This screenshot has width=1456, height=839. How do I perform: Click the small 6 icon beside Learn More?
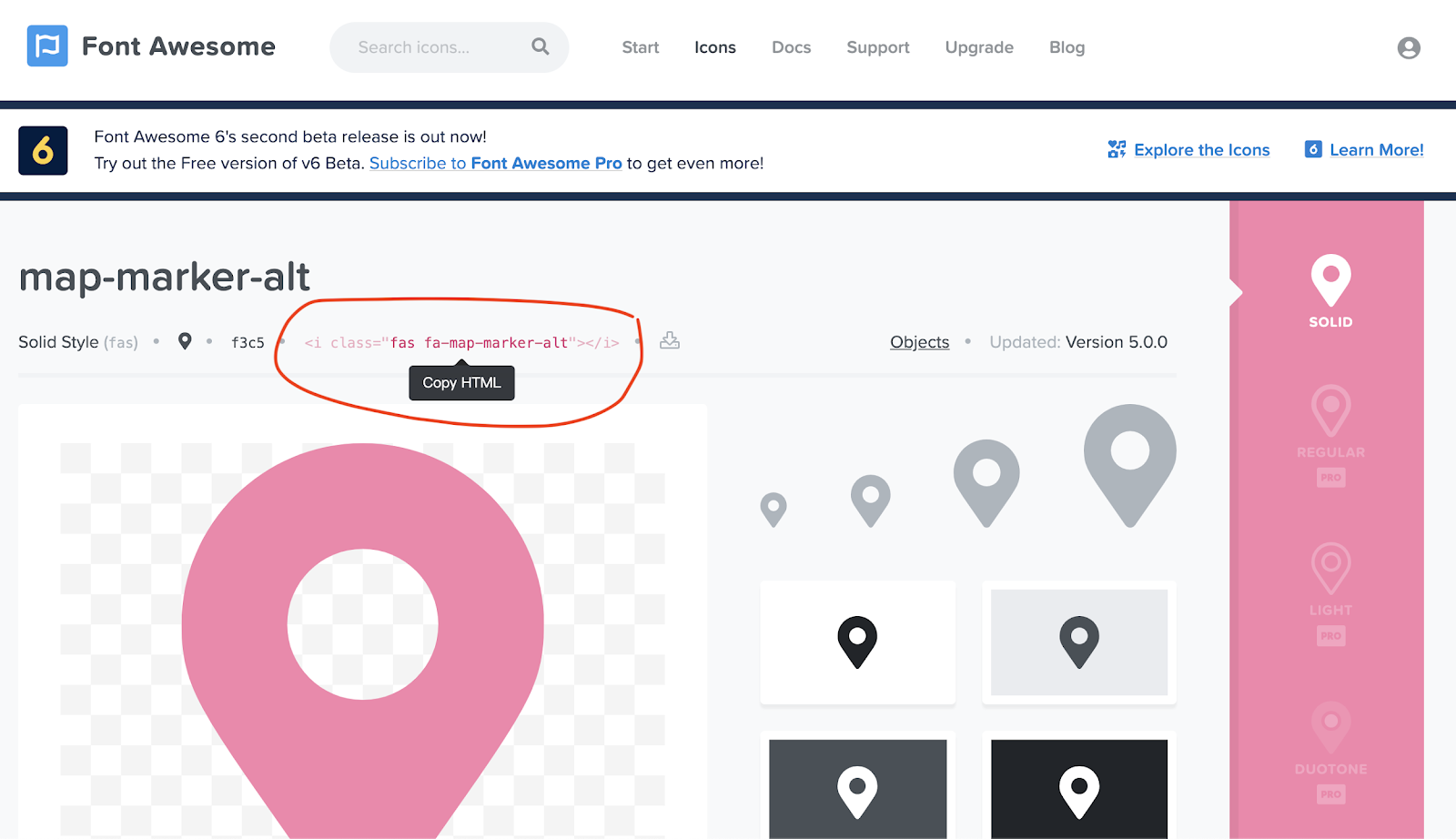point(1313,149)
